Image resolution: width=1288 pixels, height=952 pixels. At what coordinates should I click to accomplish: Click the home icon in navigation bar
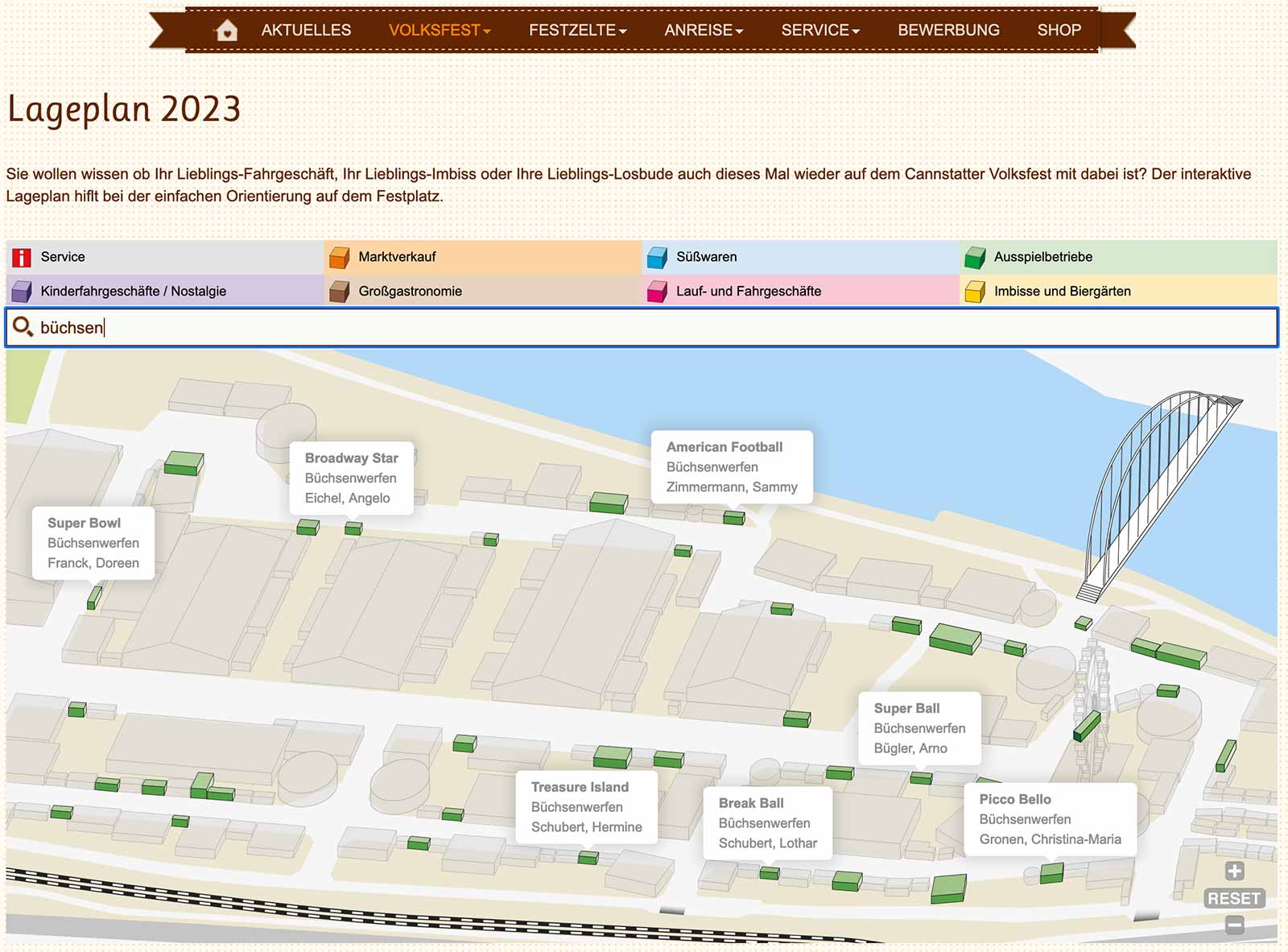point(227,31)
